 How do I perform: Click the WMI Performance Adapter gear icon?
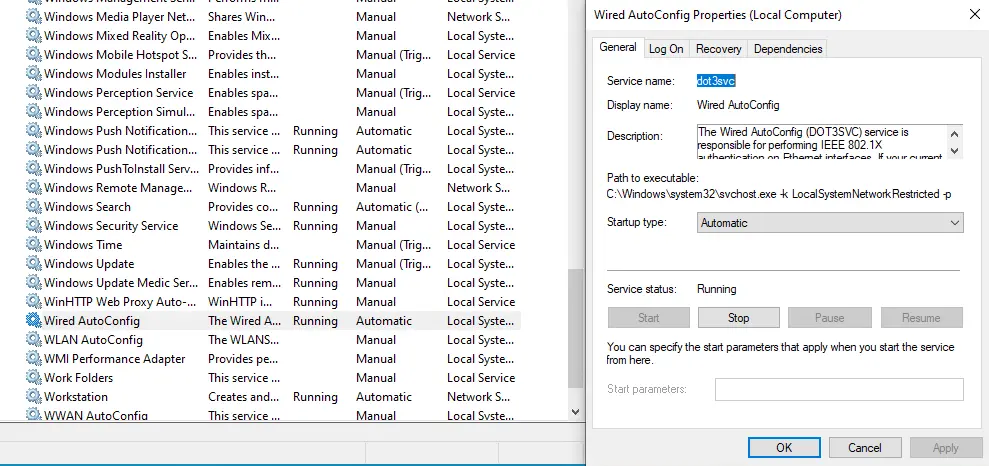[x=33, y=359]
